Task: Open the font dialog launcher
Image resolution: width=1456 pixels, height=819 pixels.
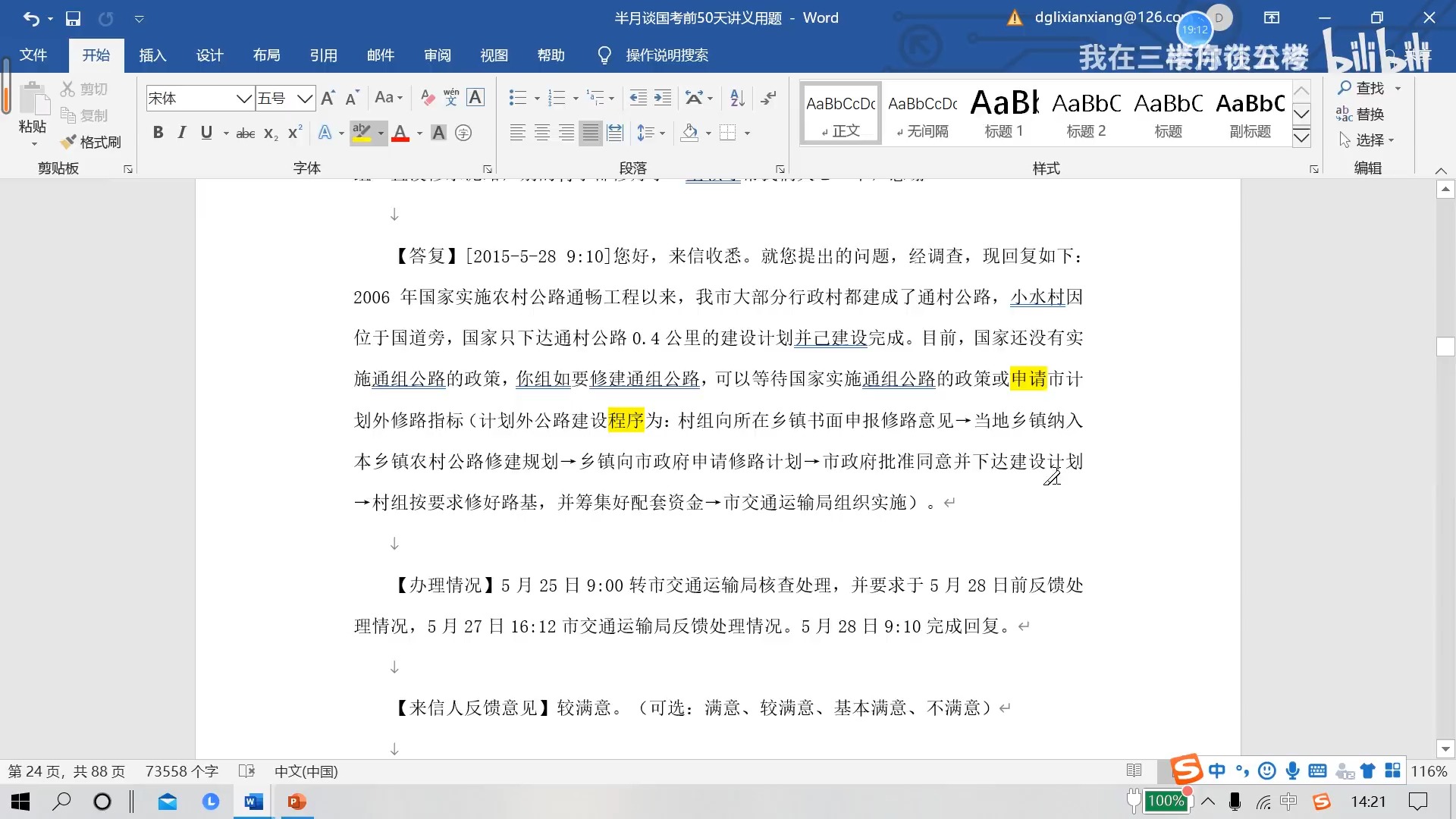Action: [x=487, y=168]
